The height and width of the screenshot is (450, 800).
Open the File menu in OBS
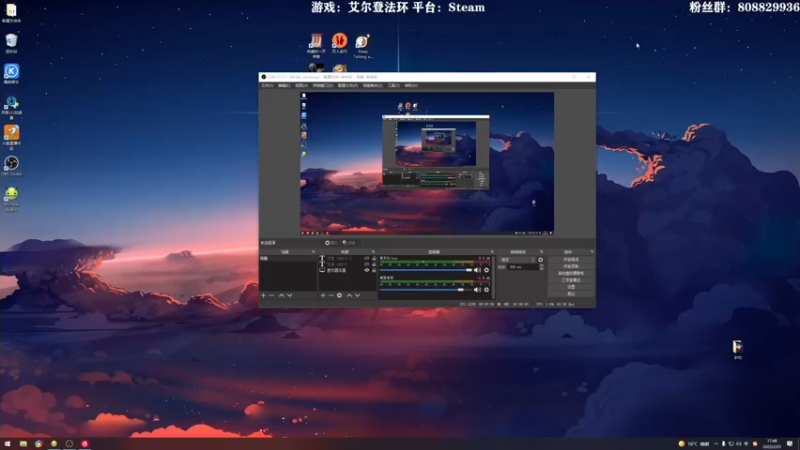click(x=267, y=86)
